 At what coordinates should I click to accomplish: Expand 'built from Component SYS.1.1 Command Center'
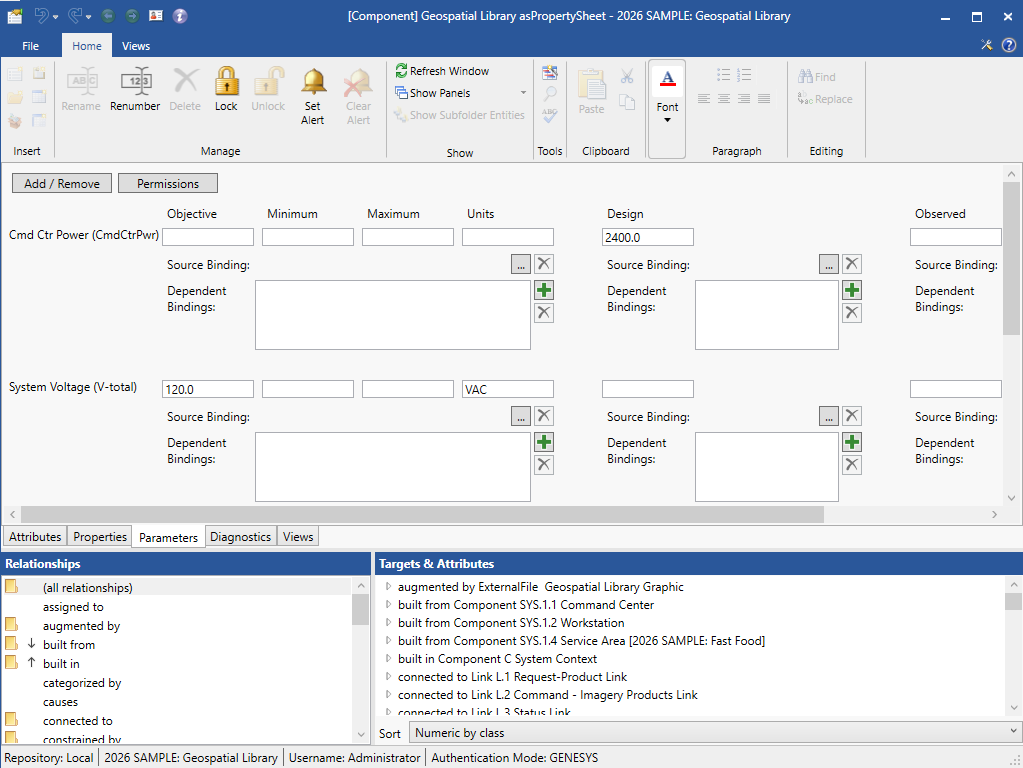[389, 605]
